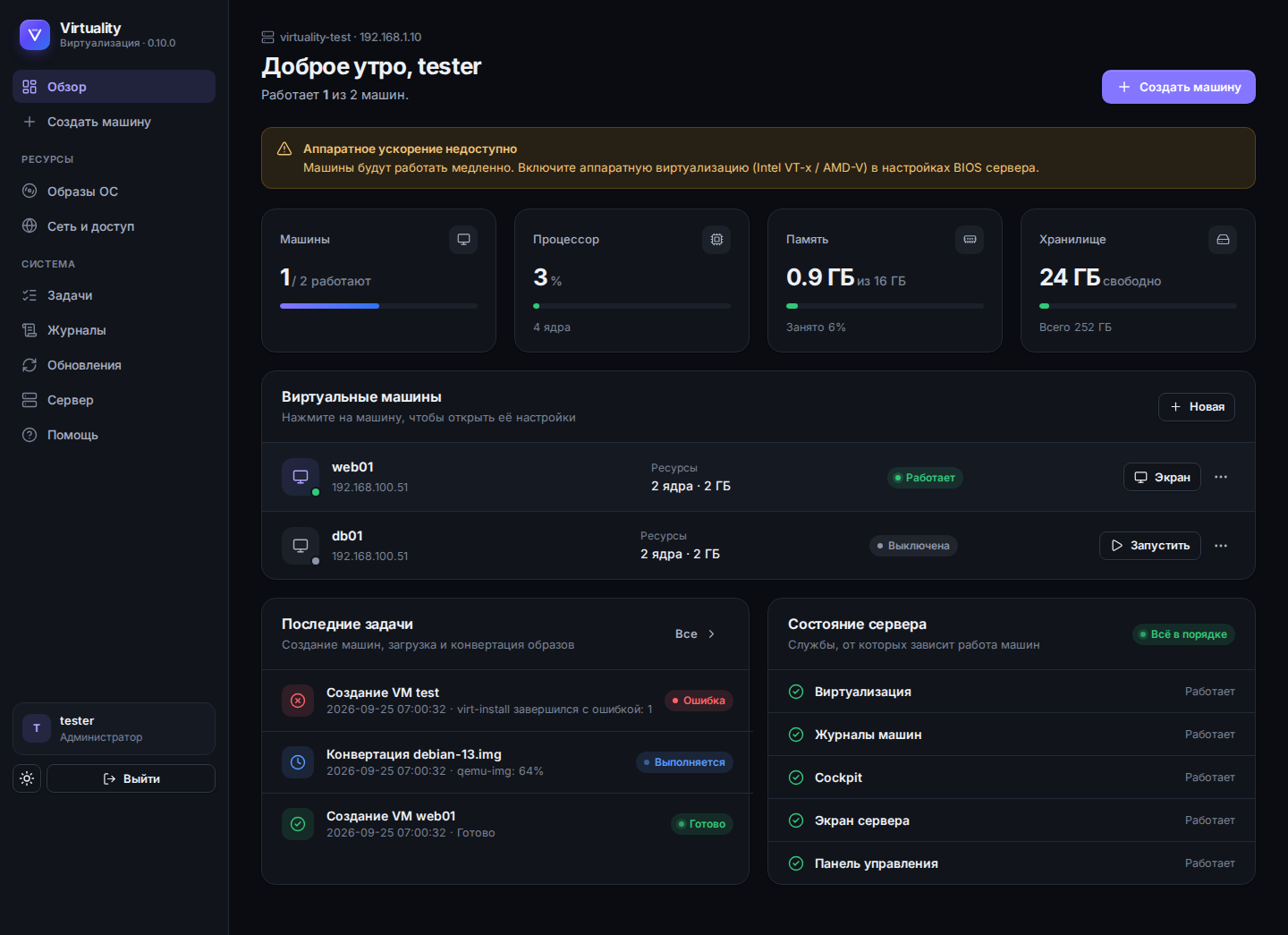Click the Машины running progress bar
Screen dimensions: 1288x935
click(378, 306)
